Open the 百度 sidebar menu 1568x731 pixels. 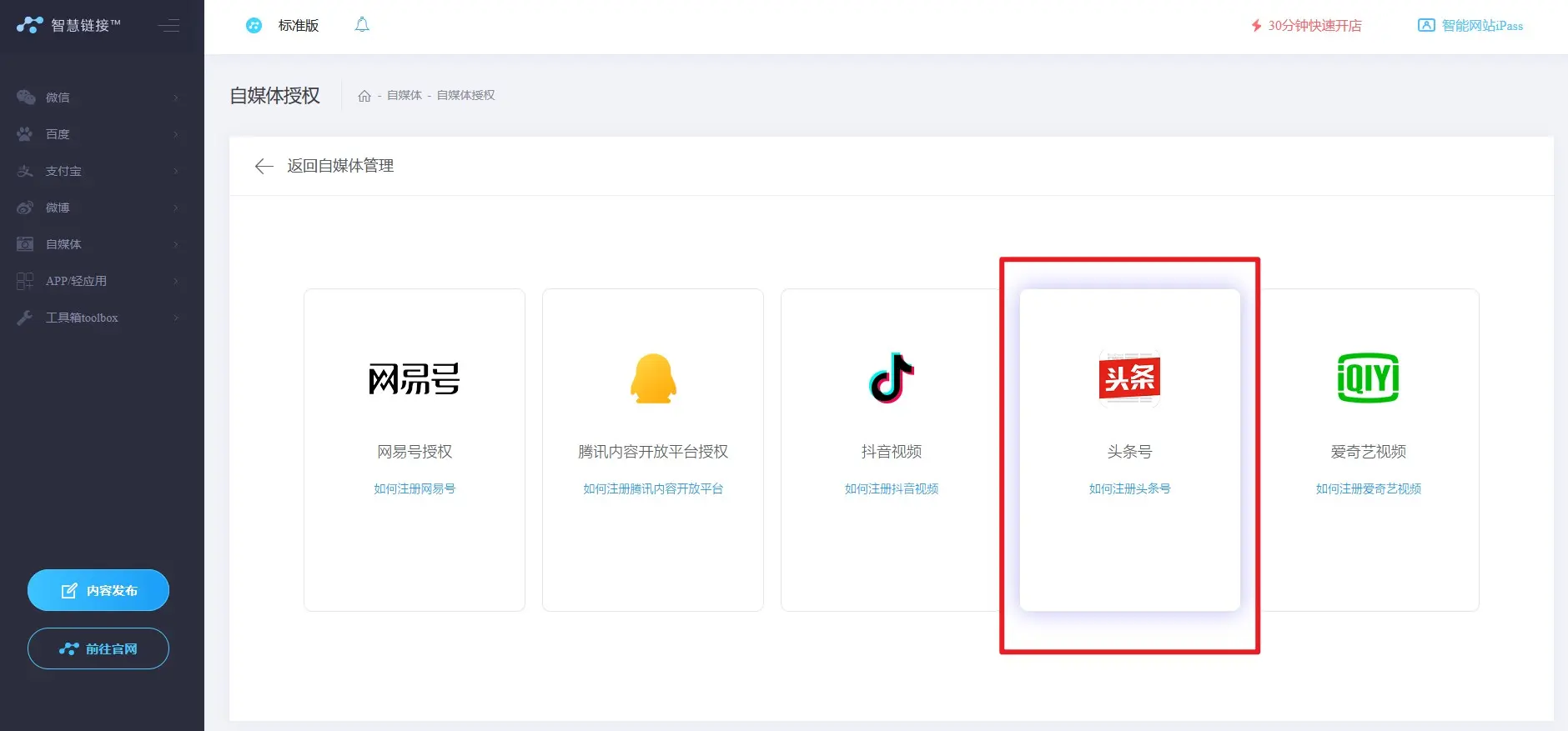[x=102, y=134]
